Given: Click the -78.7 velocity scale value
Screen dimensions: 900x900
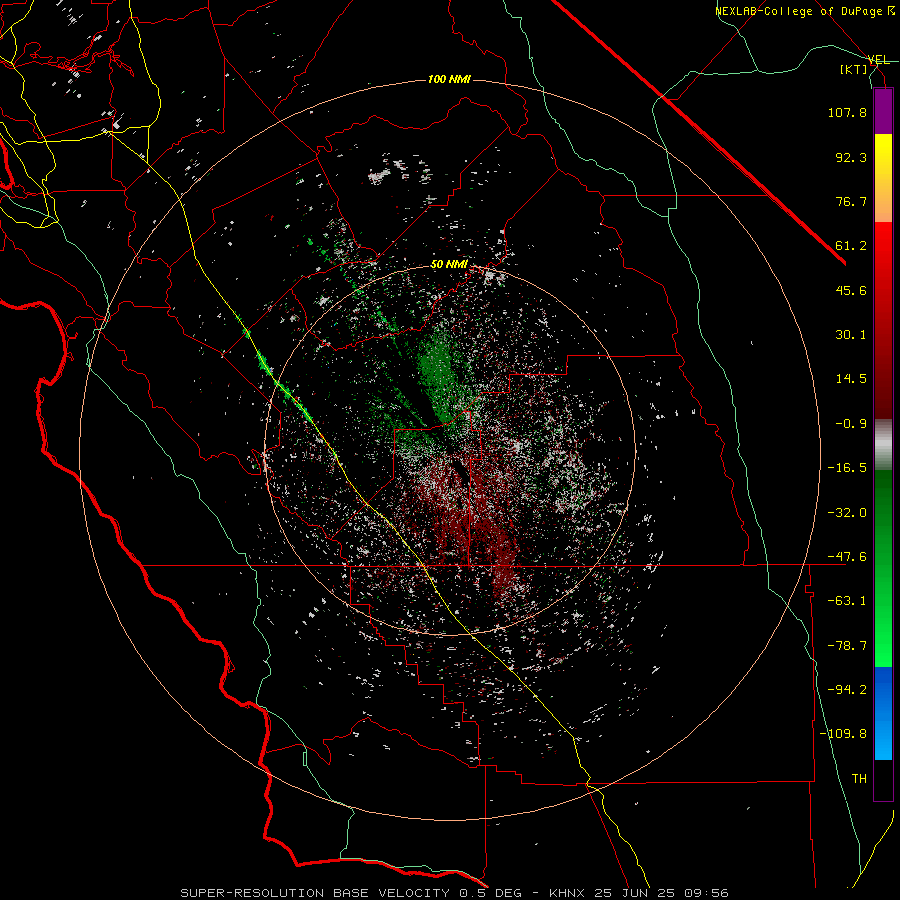Looking at the screenshot, I should click(x=847, y=646).
